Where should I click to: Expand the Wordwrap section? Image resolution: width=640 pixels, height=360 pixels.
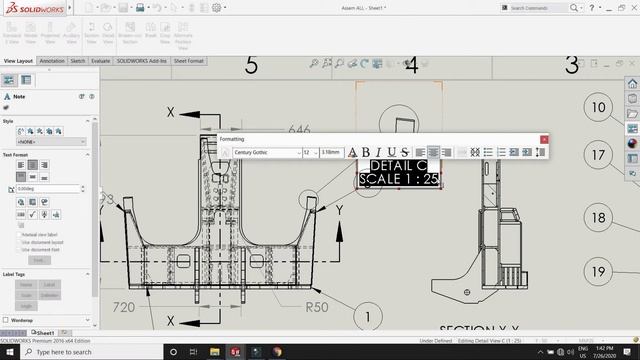87,320
